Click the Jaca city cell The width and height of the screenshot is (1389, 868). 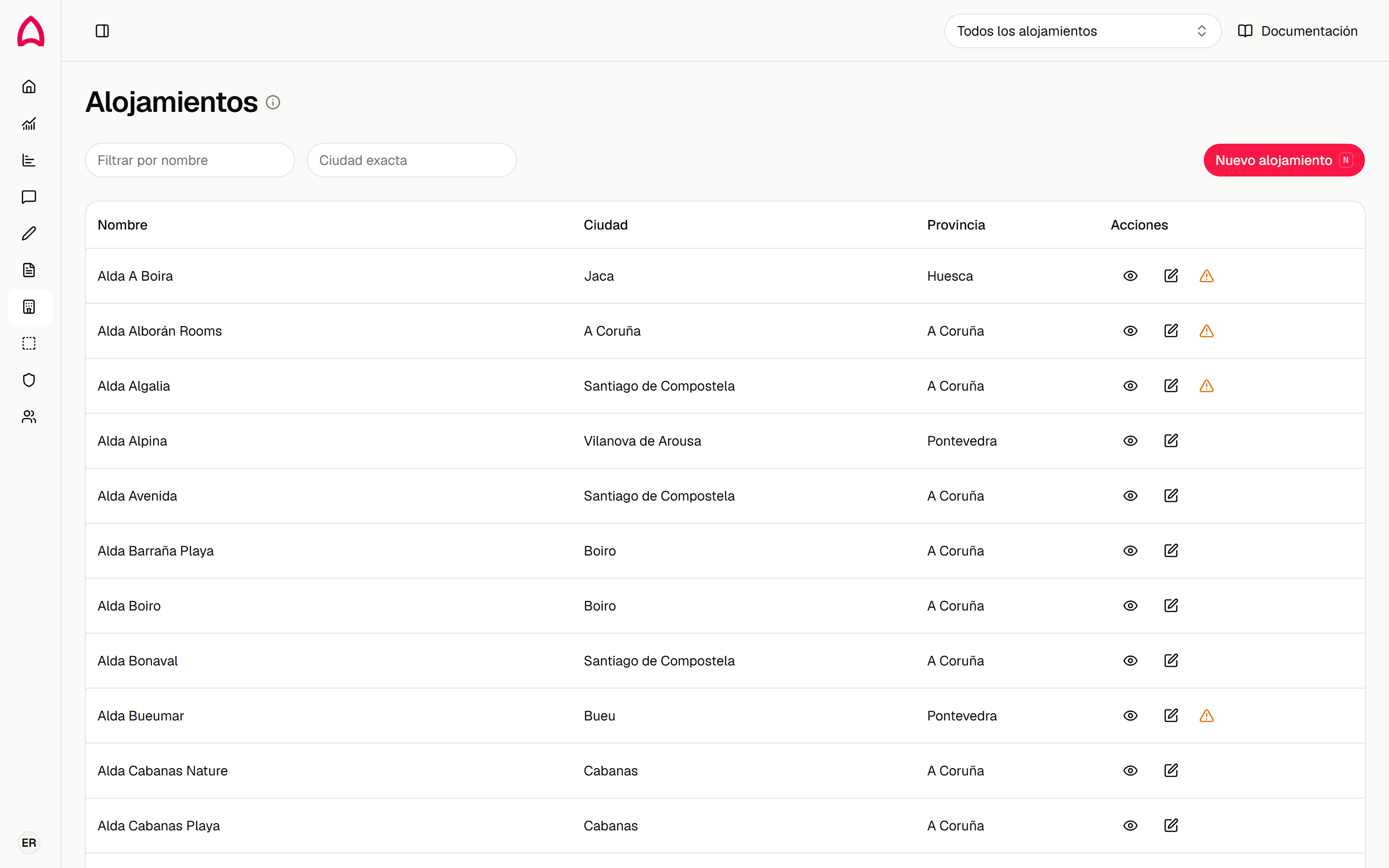(x=599, y=276)
